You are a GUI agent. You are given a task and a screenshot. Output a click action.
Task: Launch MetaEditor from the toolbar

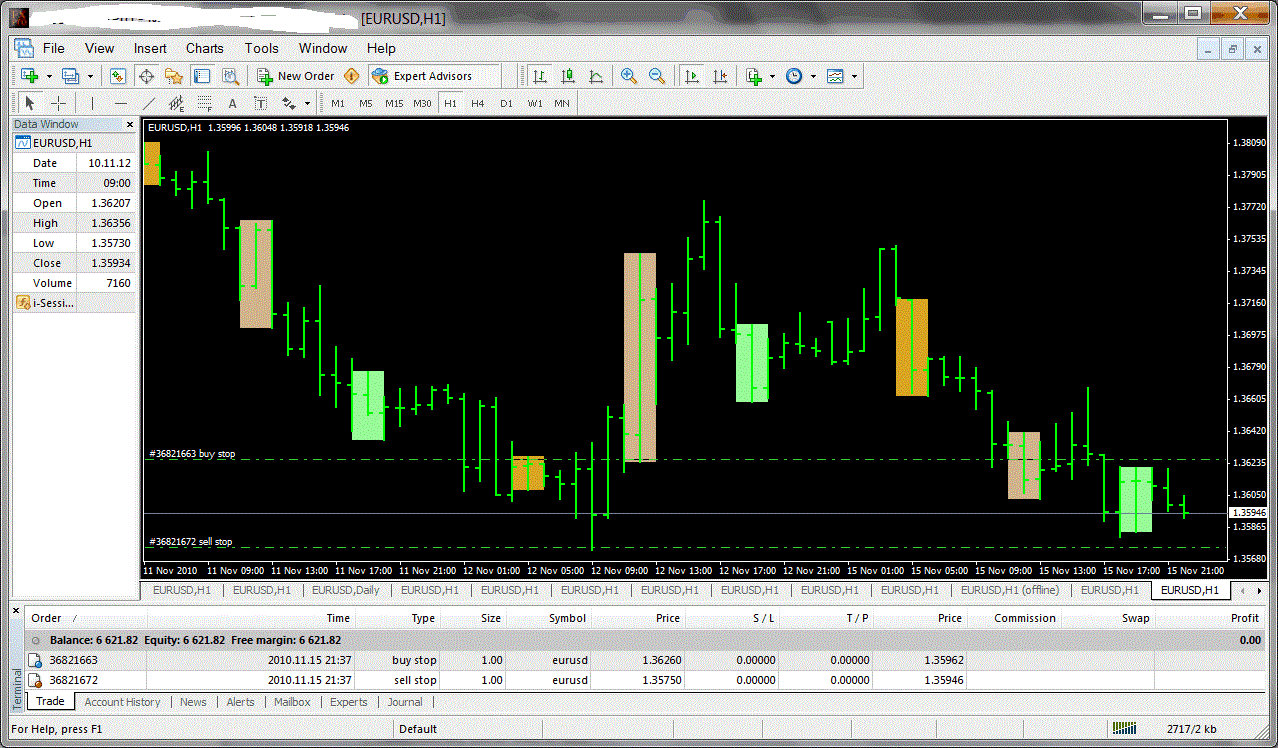click(352, 76)
